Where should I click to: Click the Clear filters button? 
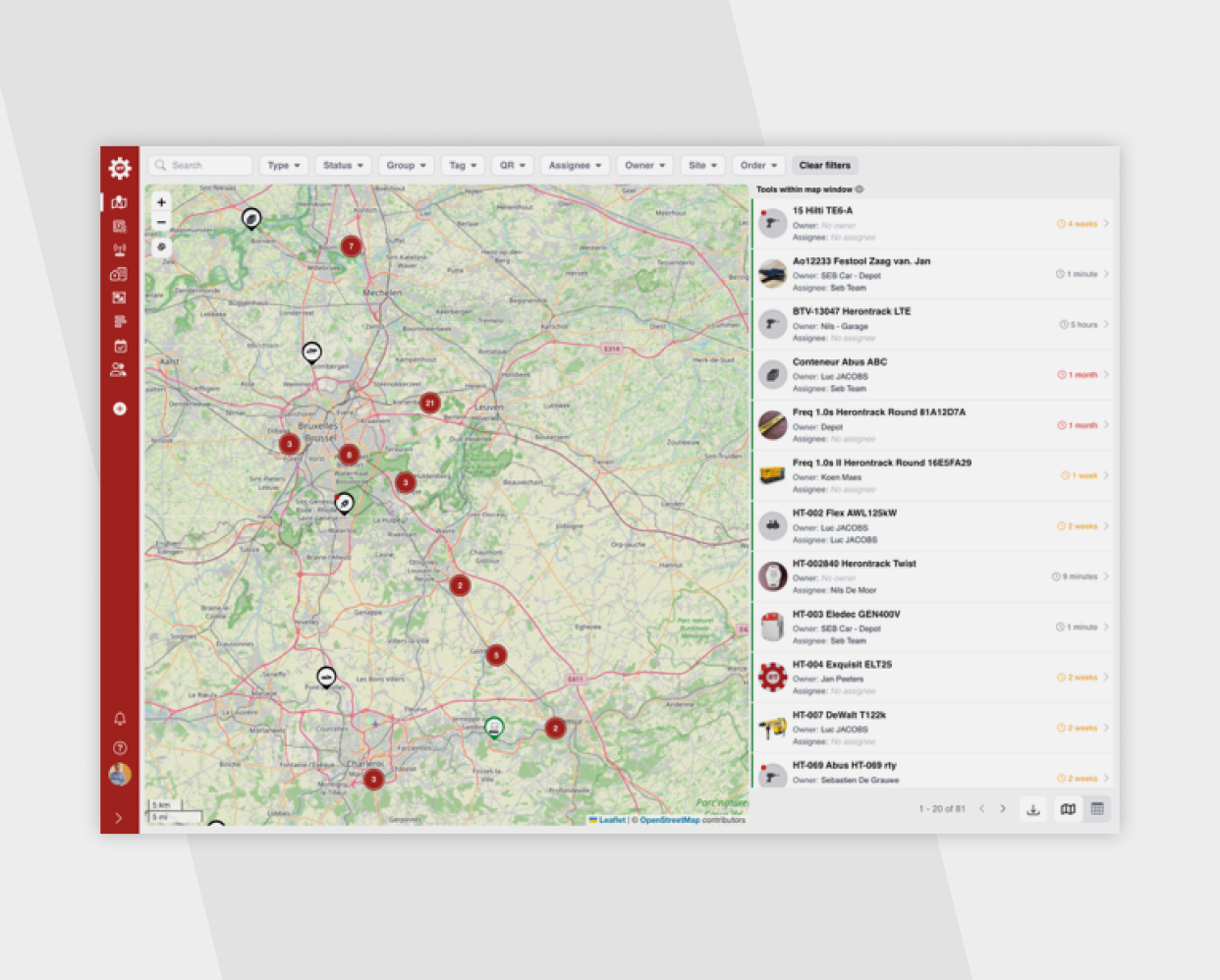(825, 165)
